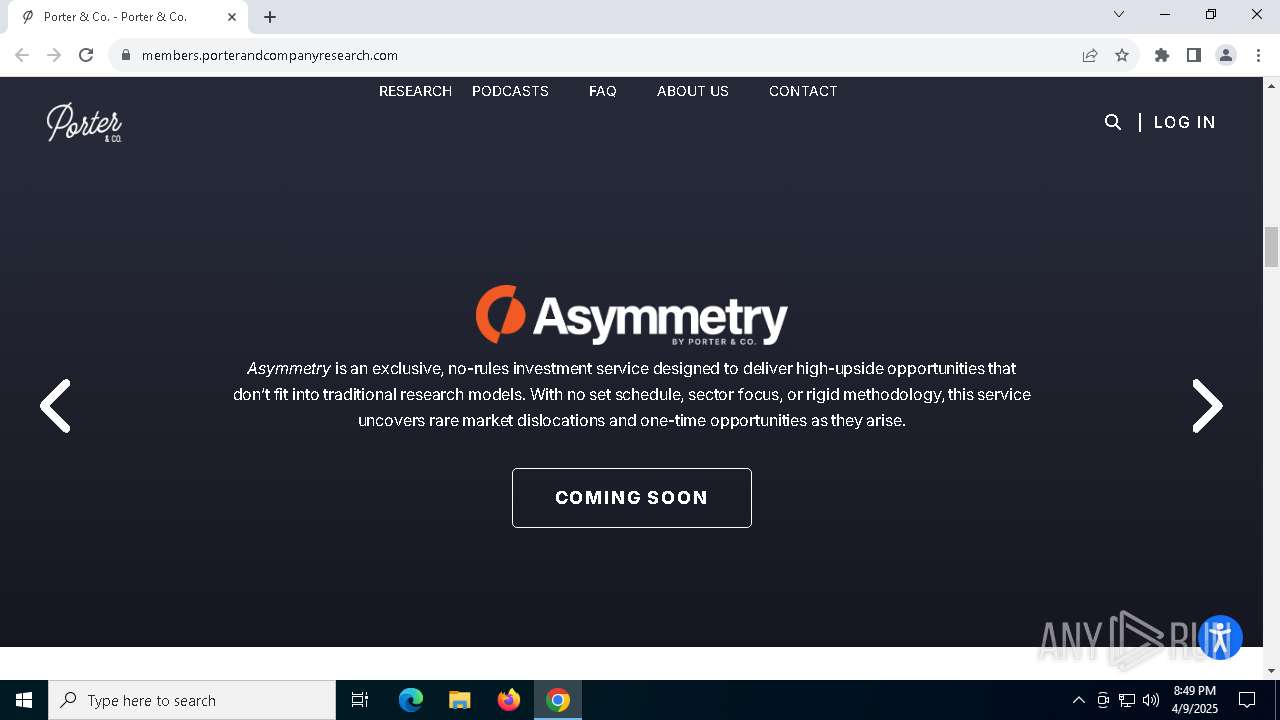Reload the current page
This screenshot has width=1280, height=720.
pyautogui.click(x=86, y=55)
